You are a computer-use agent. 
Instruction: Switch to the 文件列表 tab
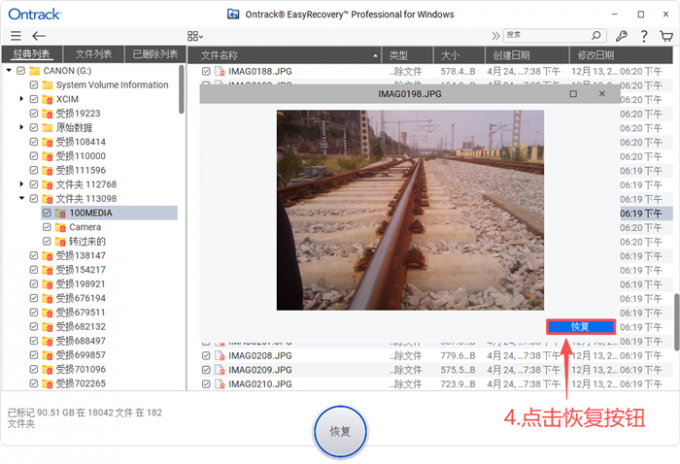[93, 54]
